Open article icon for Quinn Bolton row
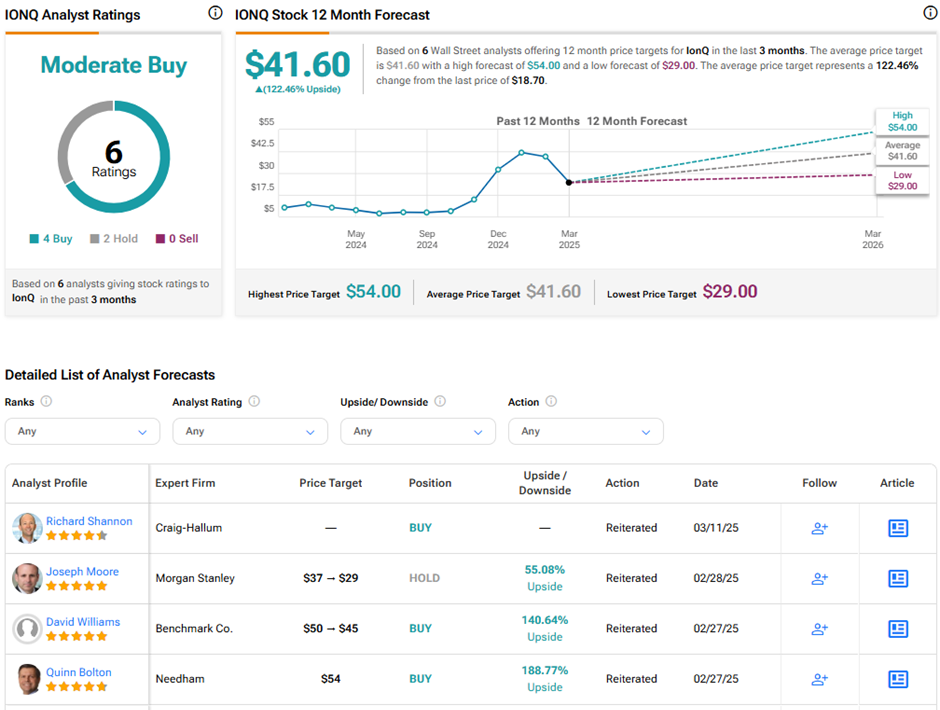The width and height of the screenshot is (940, 710). click(x=898, y=679)
